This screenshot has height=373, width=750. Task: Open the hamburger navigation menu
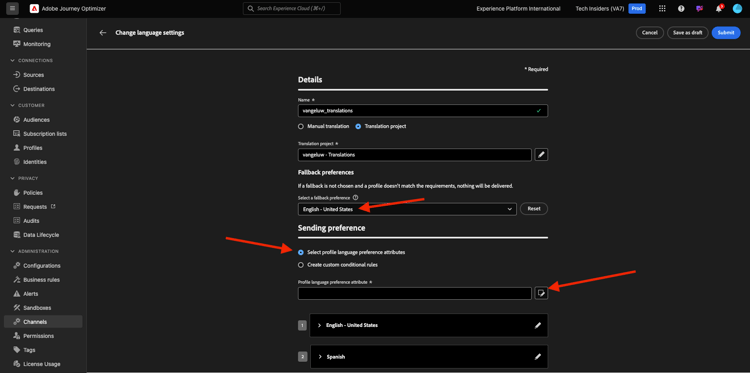coord(12,8)
